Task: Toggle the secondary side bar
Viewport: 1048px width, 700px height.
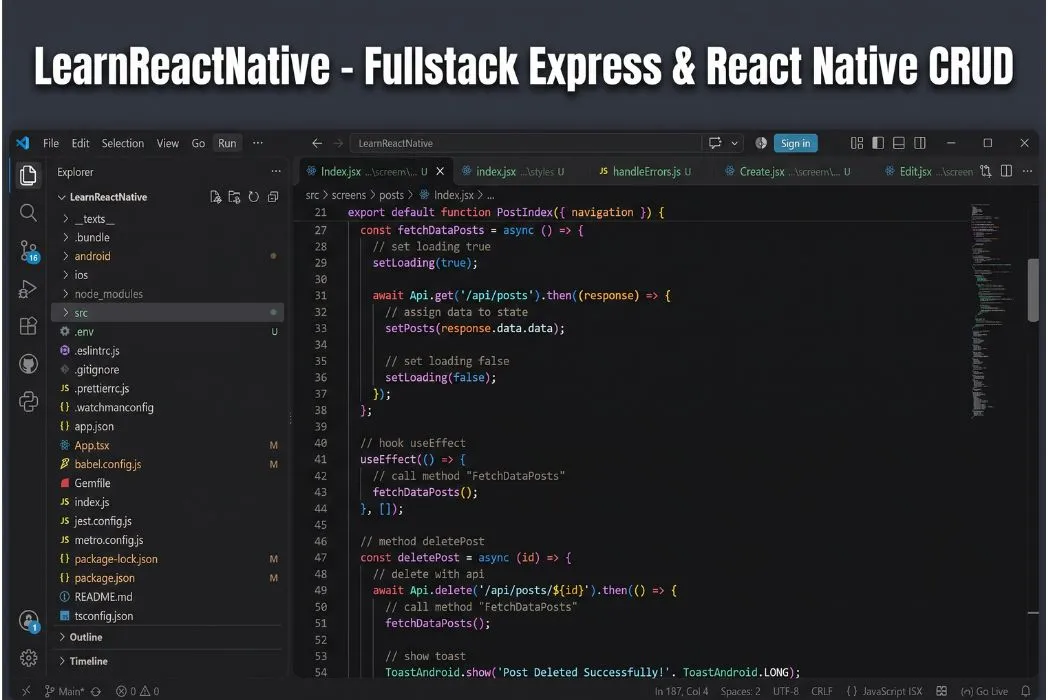Action: [x=920, y=143]
